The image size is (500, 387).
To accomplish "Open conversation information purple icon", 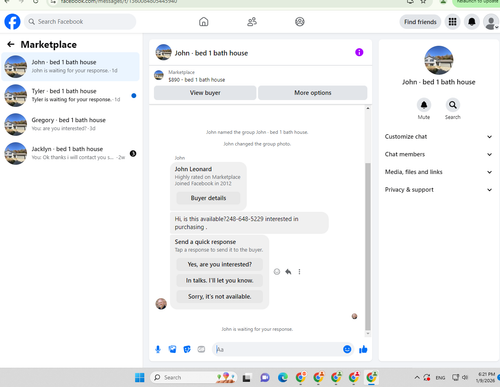I will 359,52.
